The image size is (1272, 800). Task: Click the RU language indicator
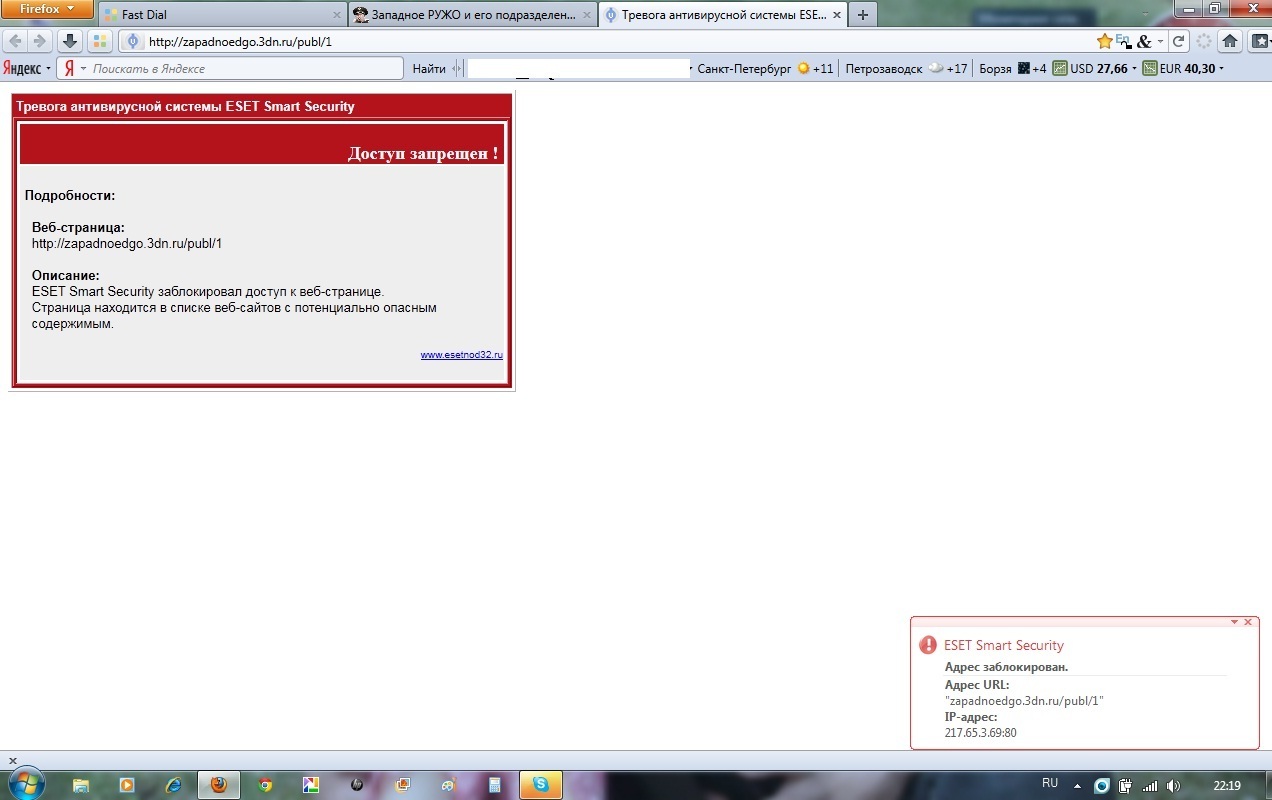point(1050,783)
